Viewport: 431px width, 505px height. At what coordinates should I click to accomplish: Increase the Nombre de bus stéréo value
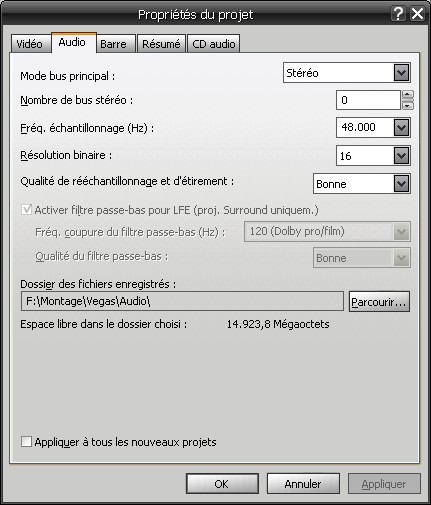coord(408,95)
